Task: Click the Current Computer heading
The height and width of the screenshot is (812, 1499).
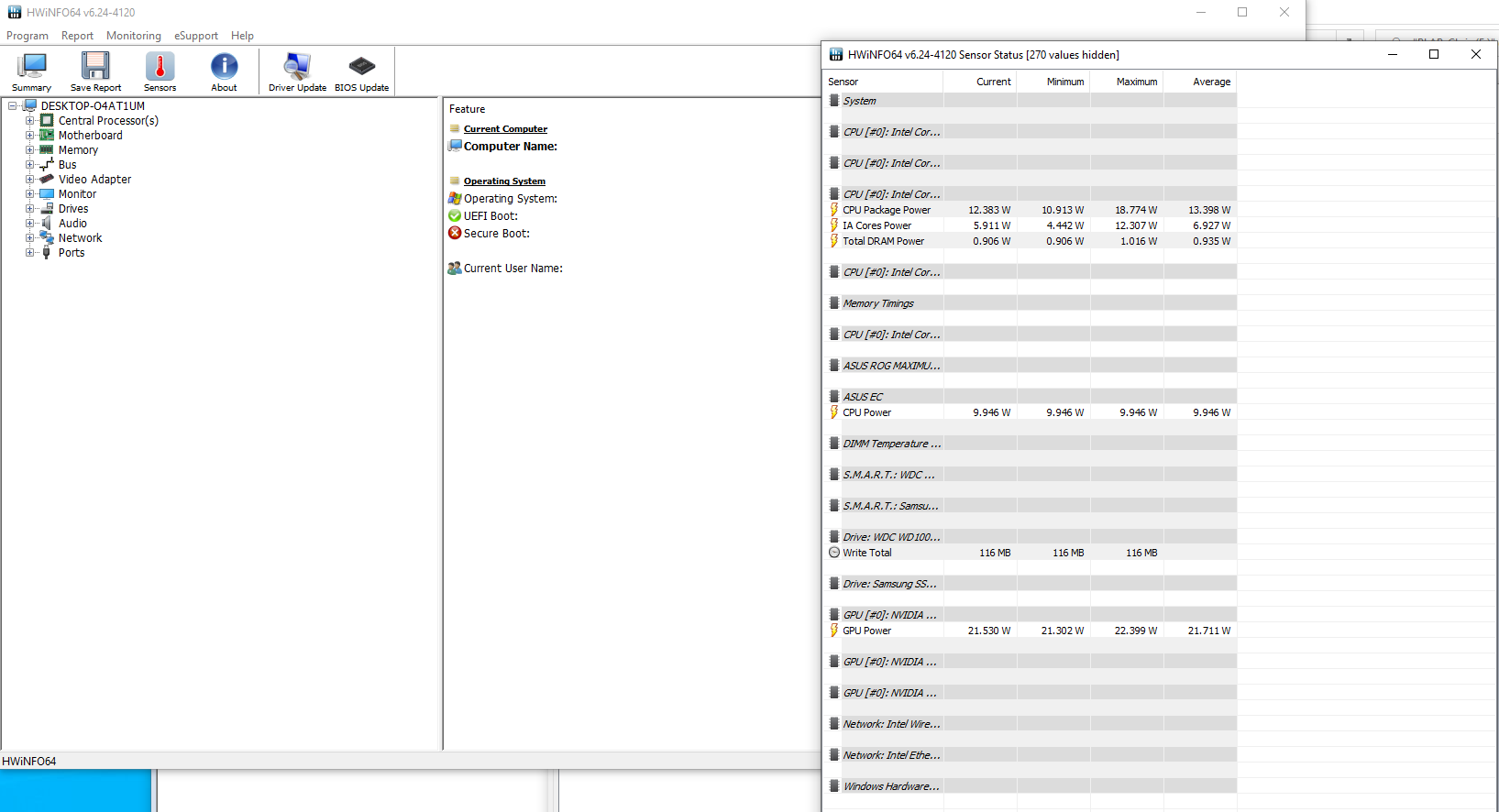Action: [x=505, y=129]
